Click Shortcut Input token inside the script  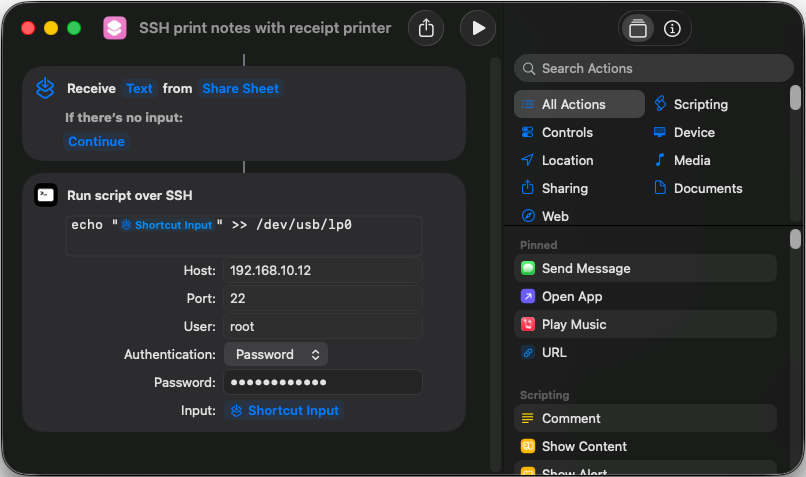[167, 225]
